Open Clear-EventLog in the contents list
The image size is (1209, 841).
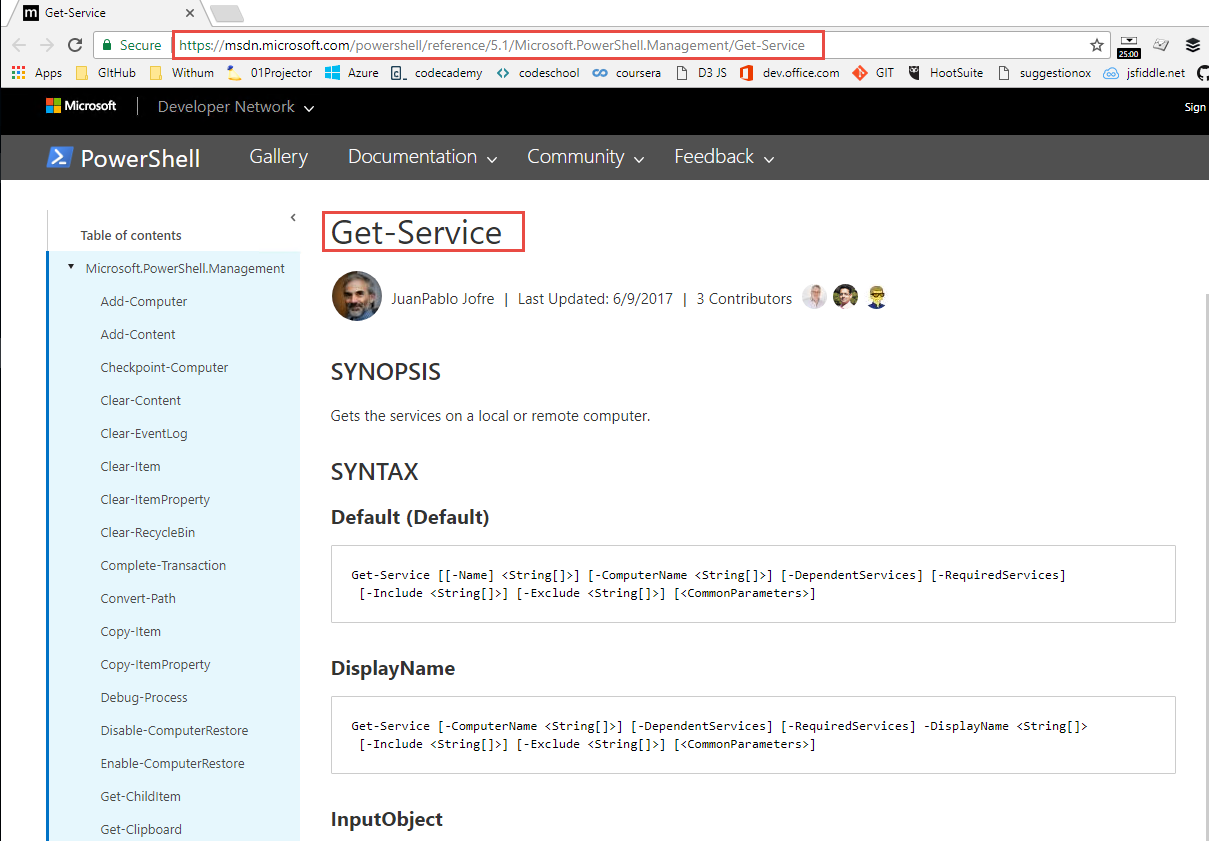click(x=144, y=433)
